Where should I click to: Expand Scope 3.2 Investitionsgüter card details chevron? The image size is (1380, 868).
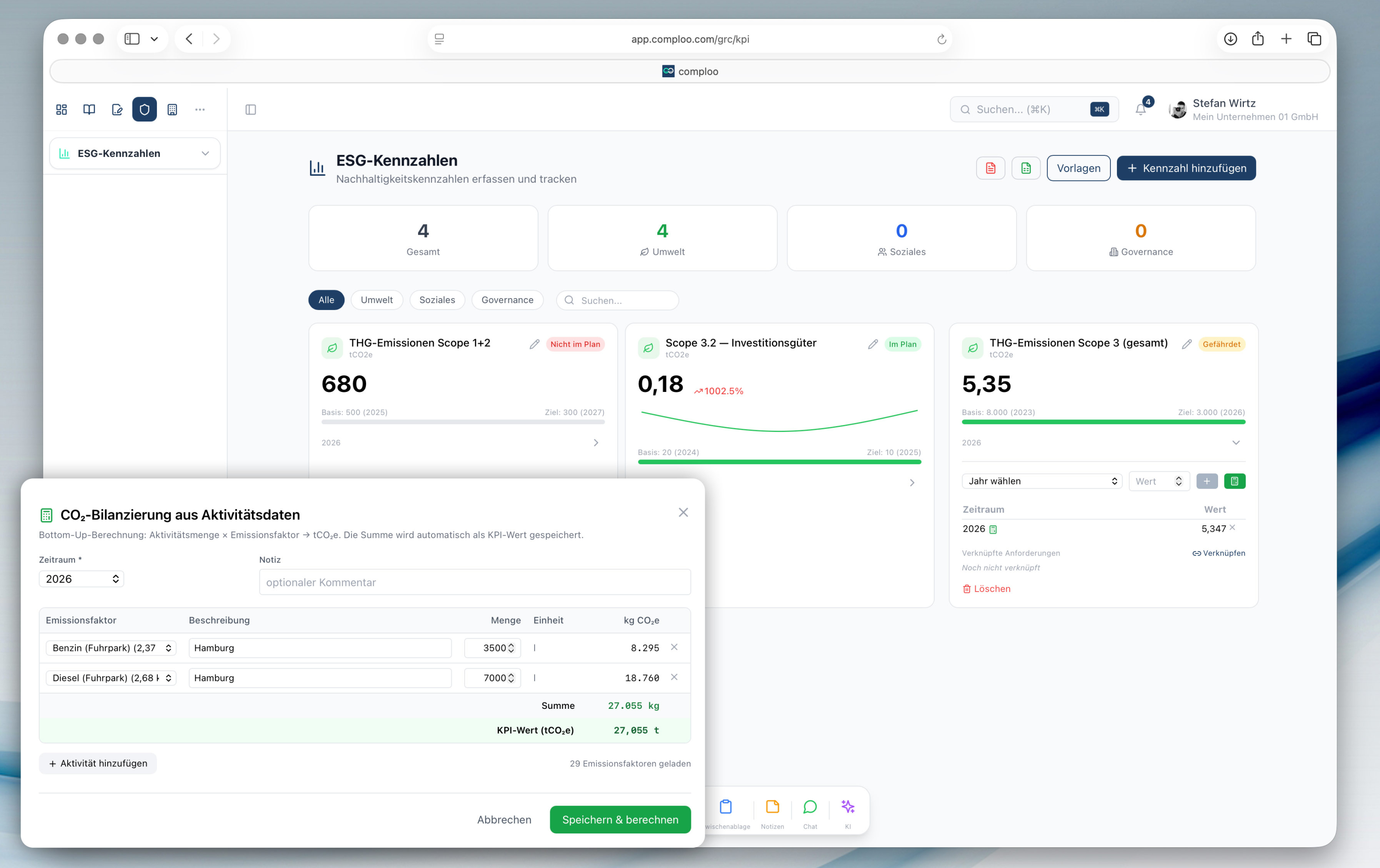click(x=912, y=483)
